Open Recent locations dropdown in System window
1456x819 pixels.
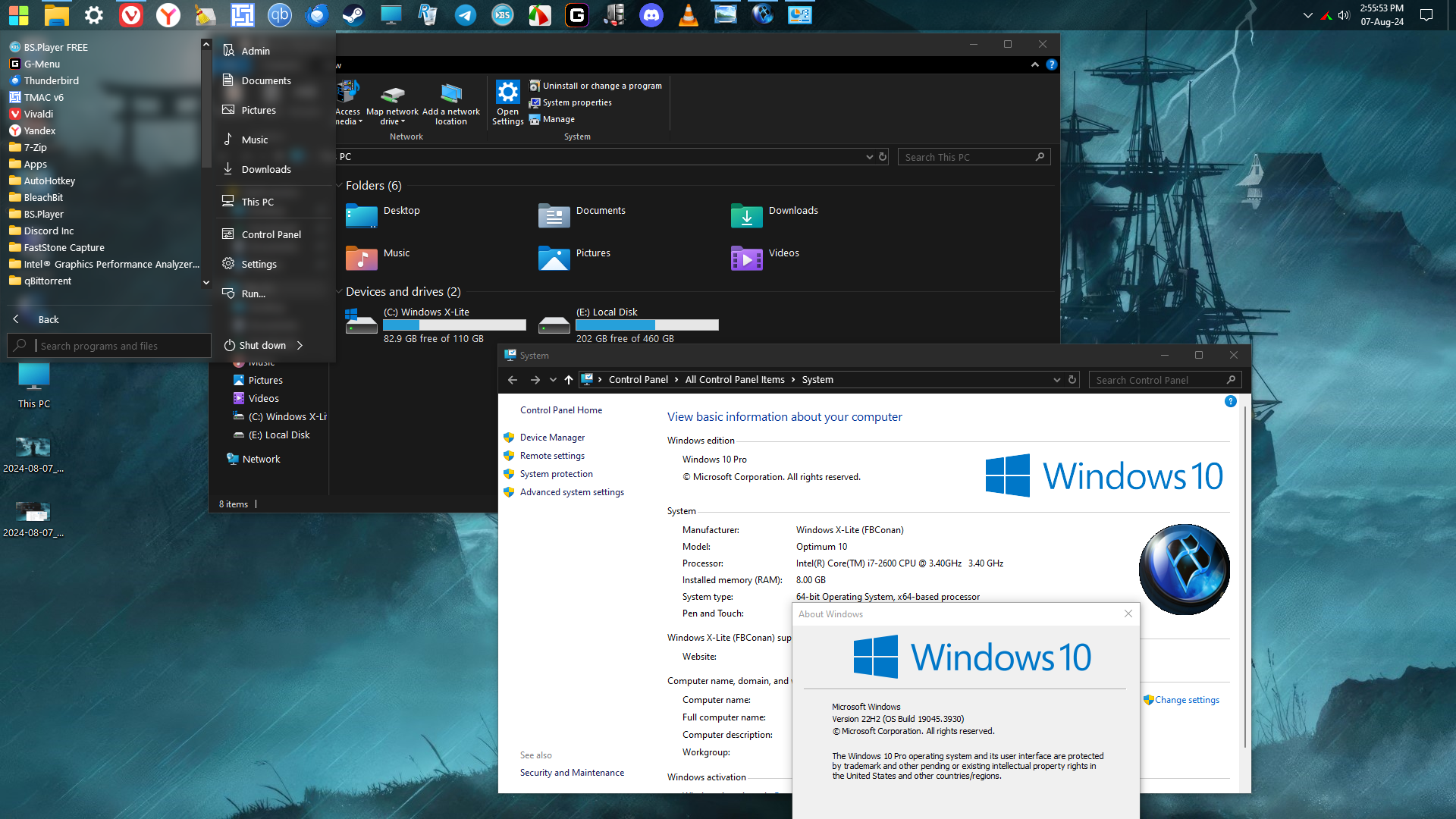[553, 380]
